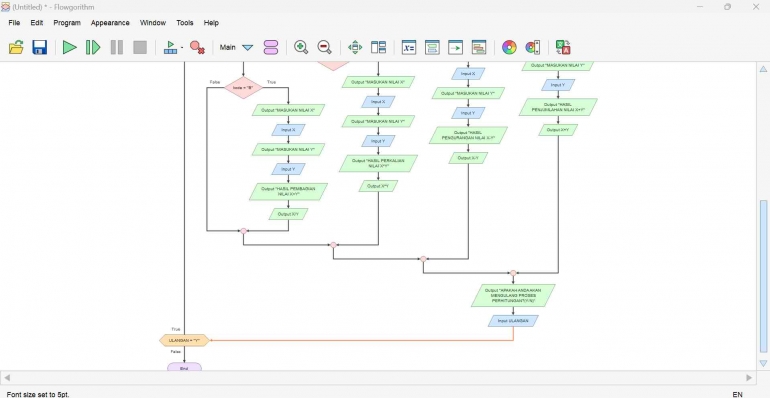Screen dimensions: 770x398
Task: Open the run speed dropdown arrow
Action: [x=182, y=48]
